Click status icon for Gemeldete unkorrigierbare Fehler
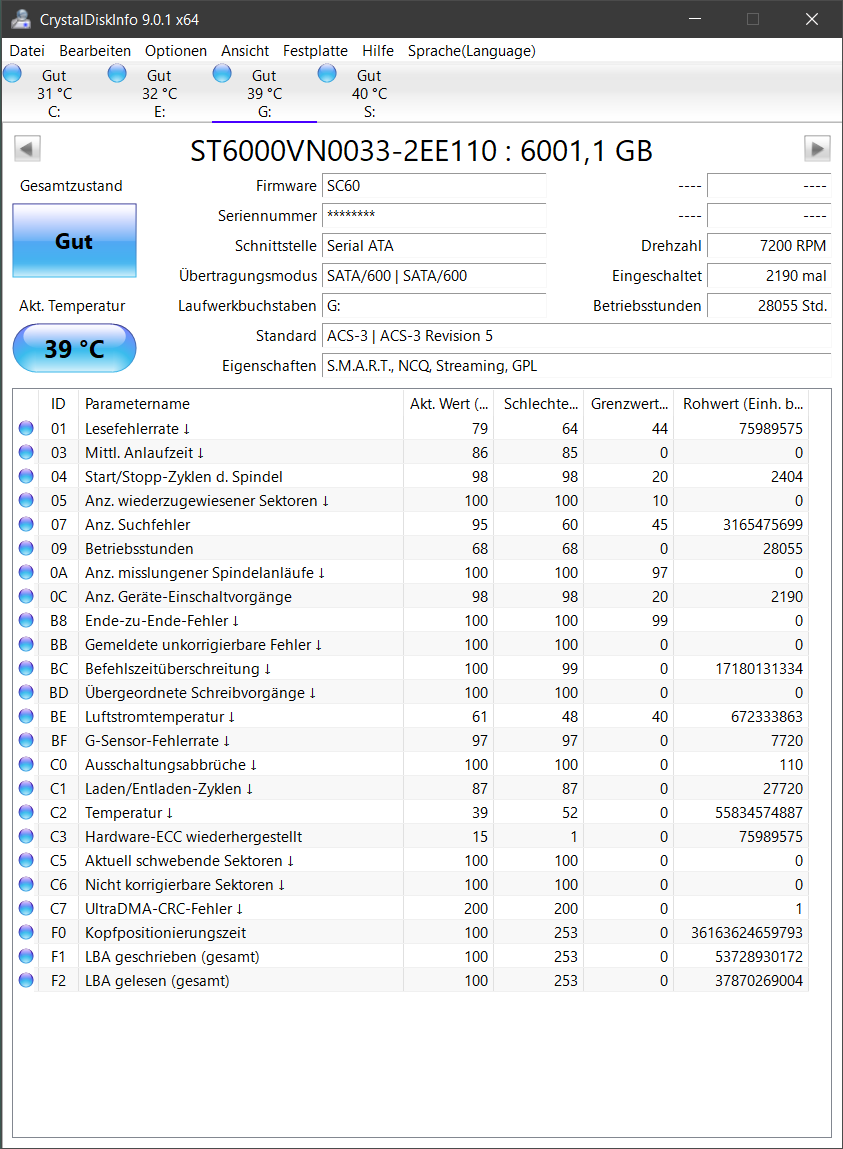The width and height of the screenshot is (843, 1149). pos(26,644)
